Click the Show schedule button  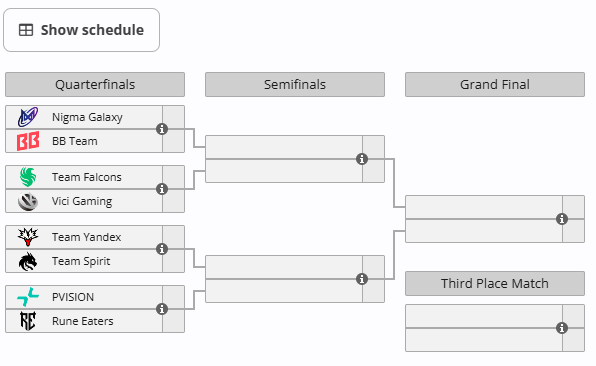[81, 30]
